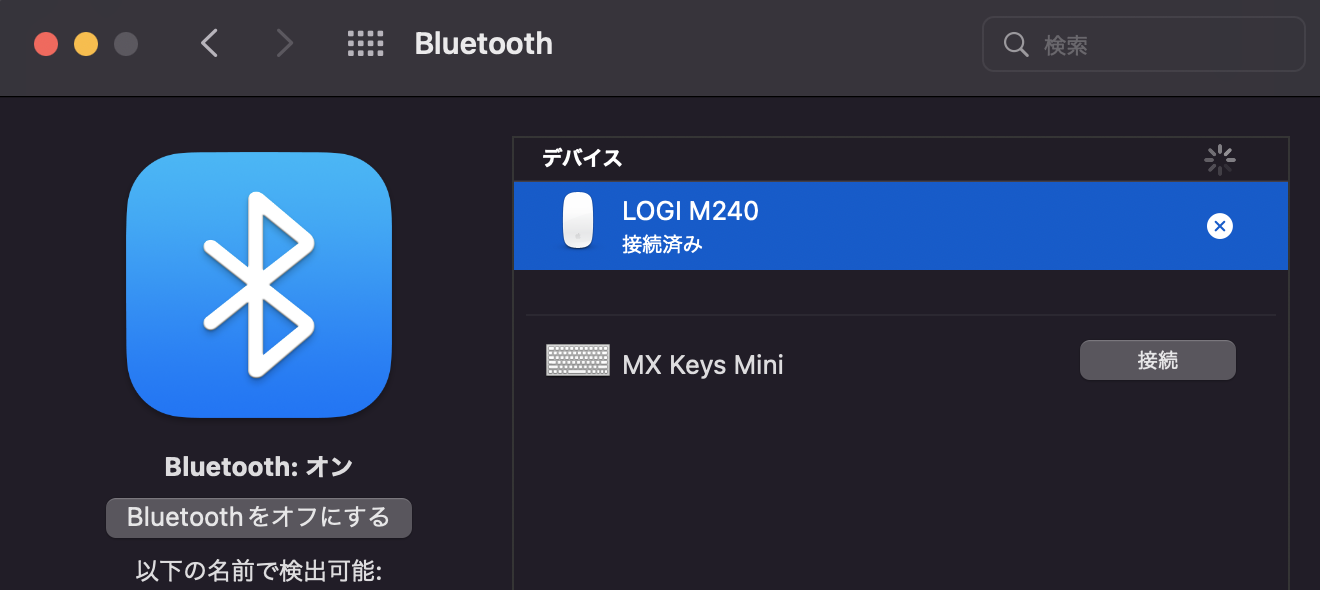The width and height of the screenshot is (1320, 590).
Task: Click the Bluetooth window title
Action: [483, 44]
